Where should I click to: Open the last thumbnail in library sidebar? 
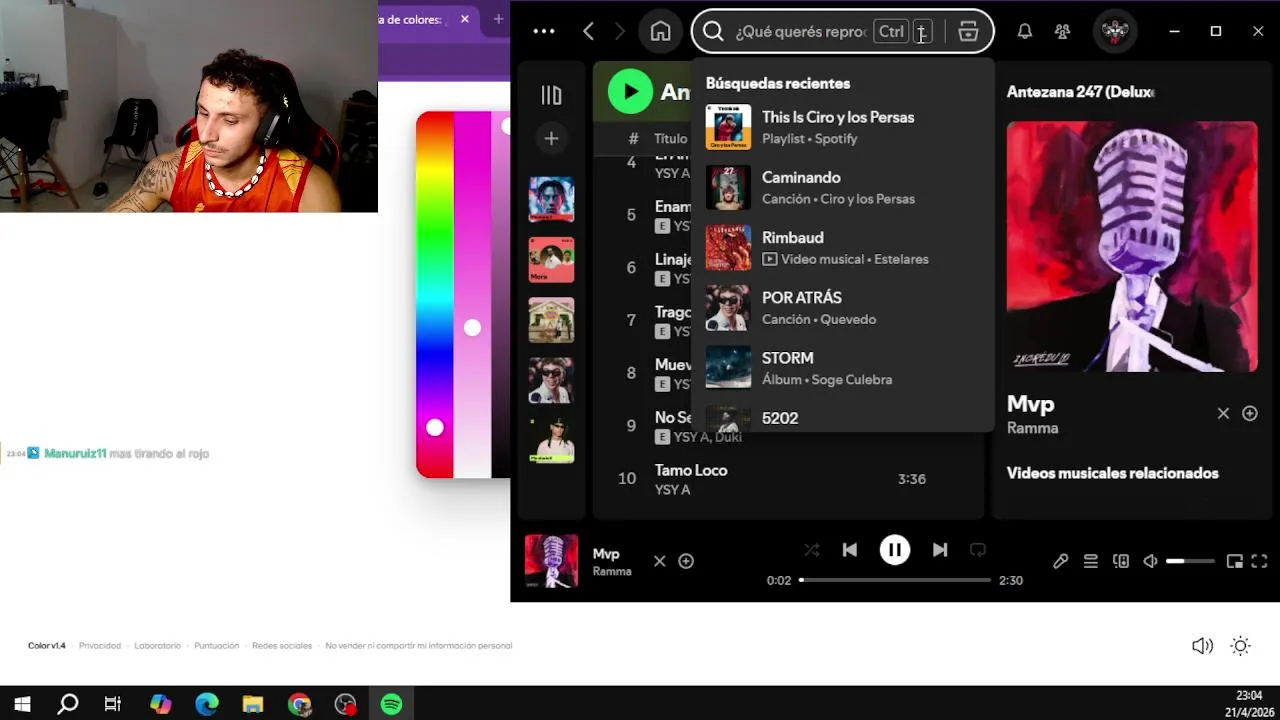[551, 440]
